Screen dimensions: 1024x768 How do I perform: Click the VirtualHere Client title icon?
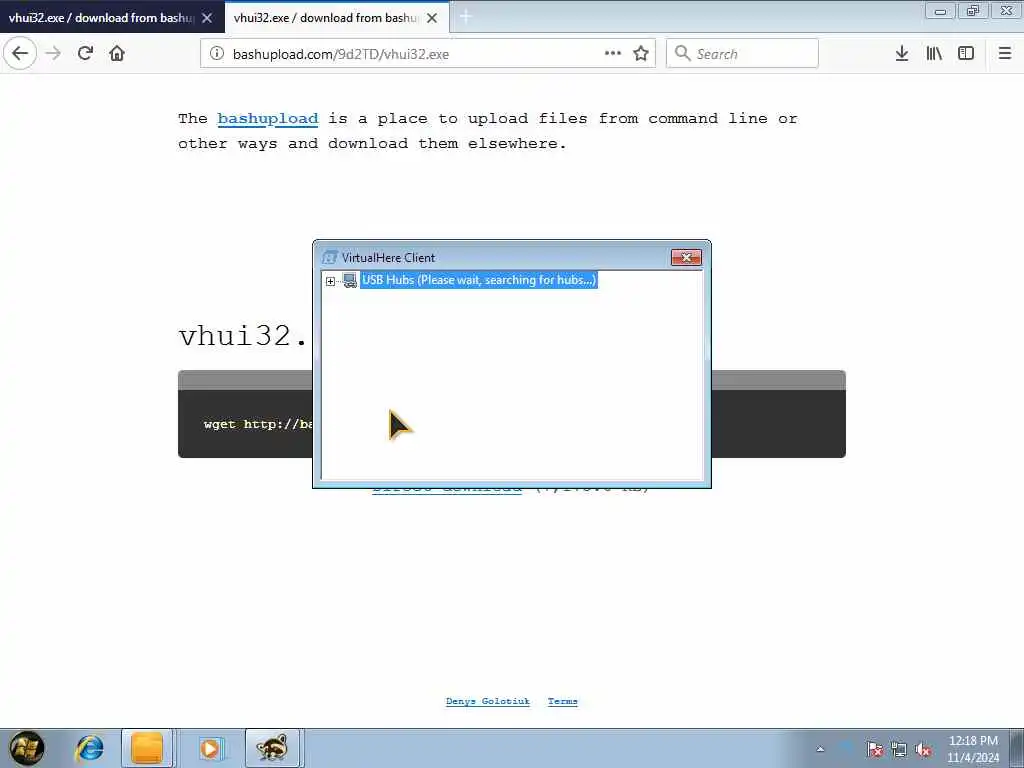[x=330, y=257]
